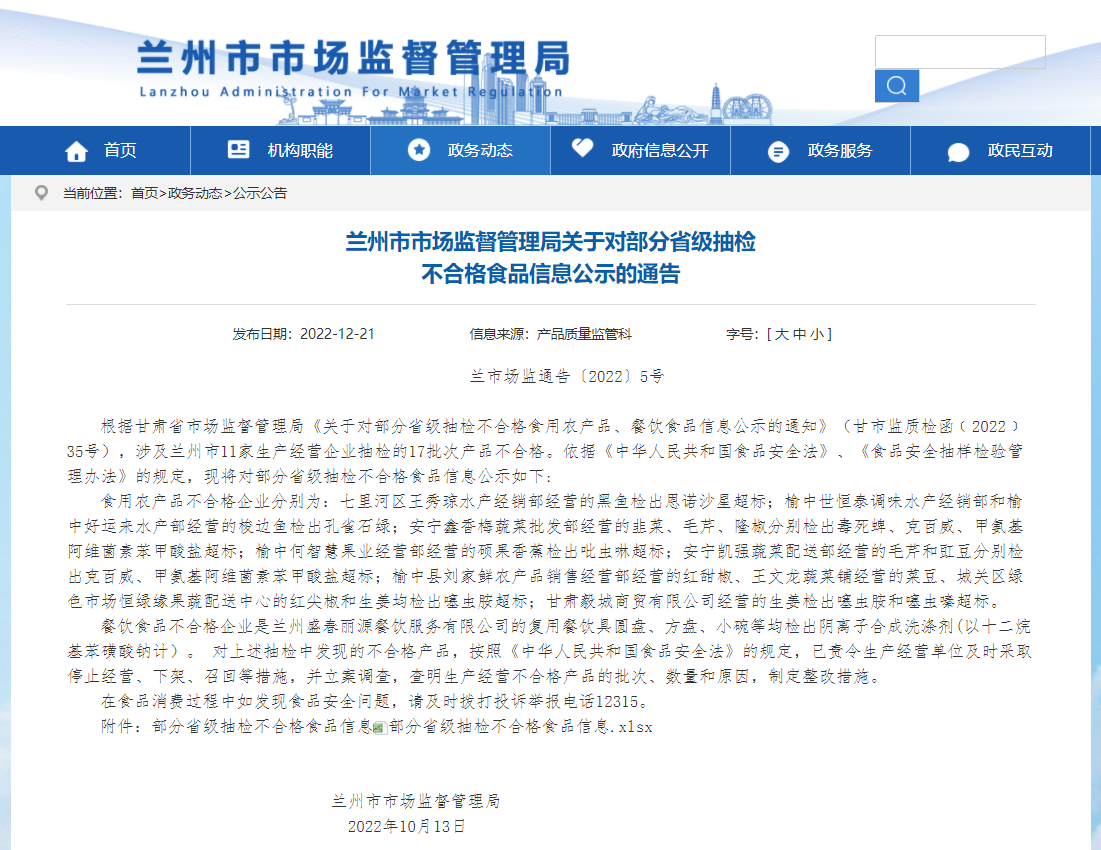Click the article headline 关于对部分省级抽检 line

550,242
